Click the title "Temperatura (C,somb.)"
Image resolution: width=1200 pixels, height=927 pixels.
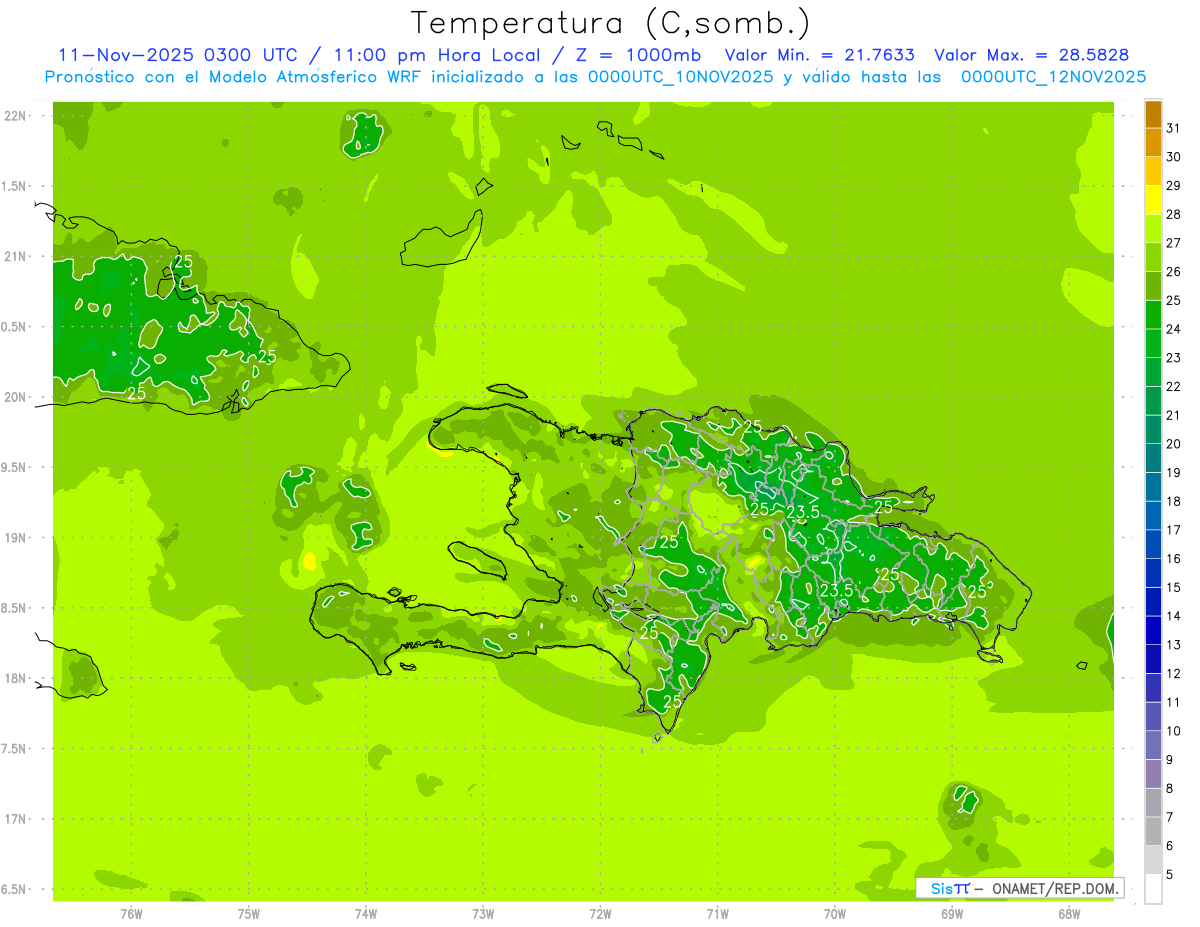coord(610,23)
